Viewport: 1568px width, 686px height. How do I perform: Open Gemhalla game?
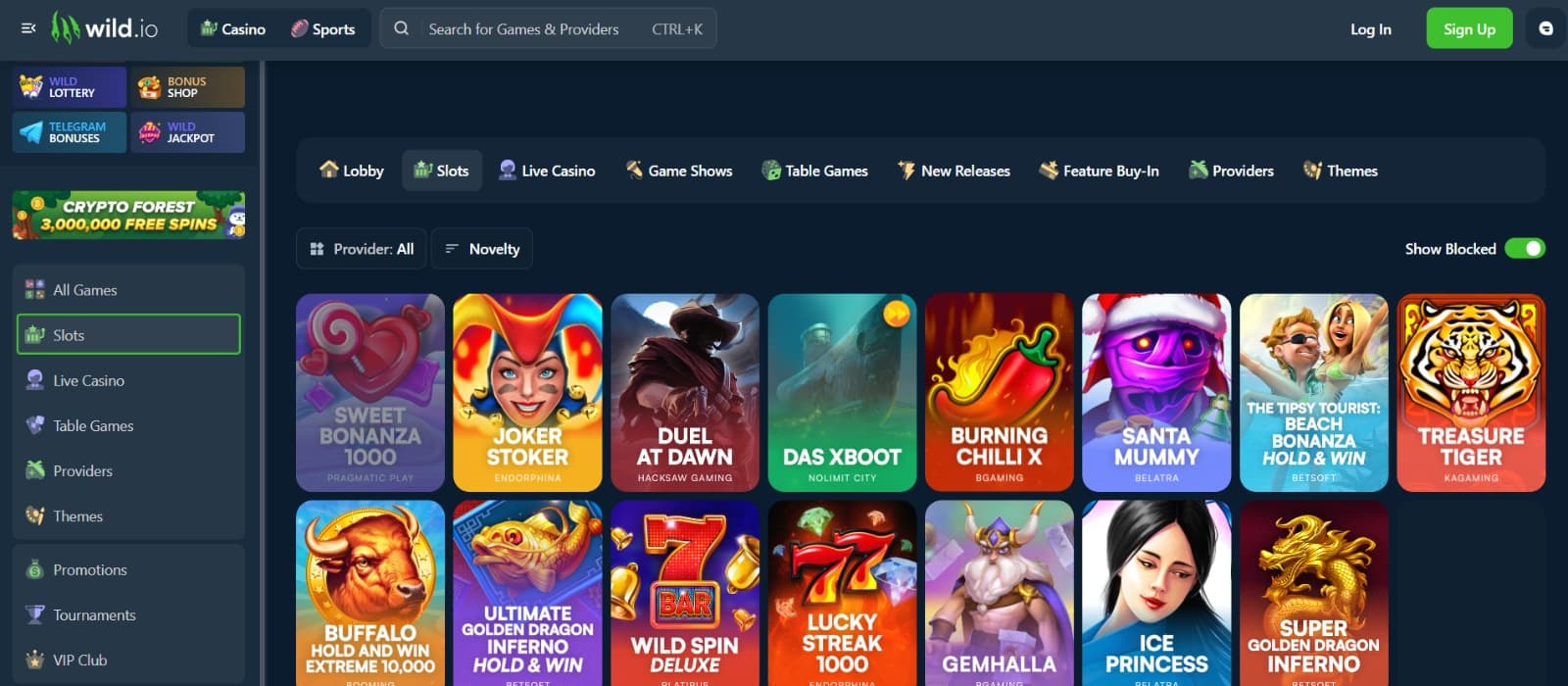click(1000, 593)
